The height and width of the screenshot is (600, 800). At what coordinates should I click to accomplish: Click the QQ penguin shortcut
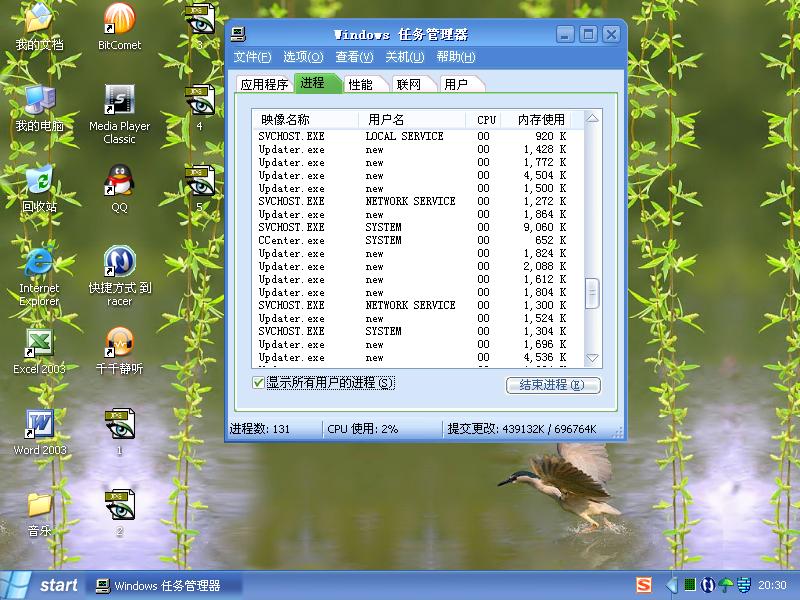(x=119, y=189)
